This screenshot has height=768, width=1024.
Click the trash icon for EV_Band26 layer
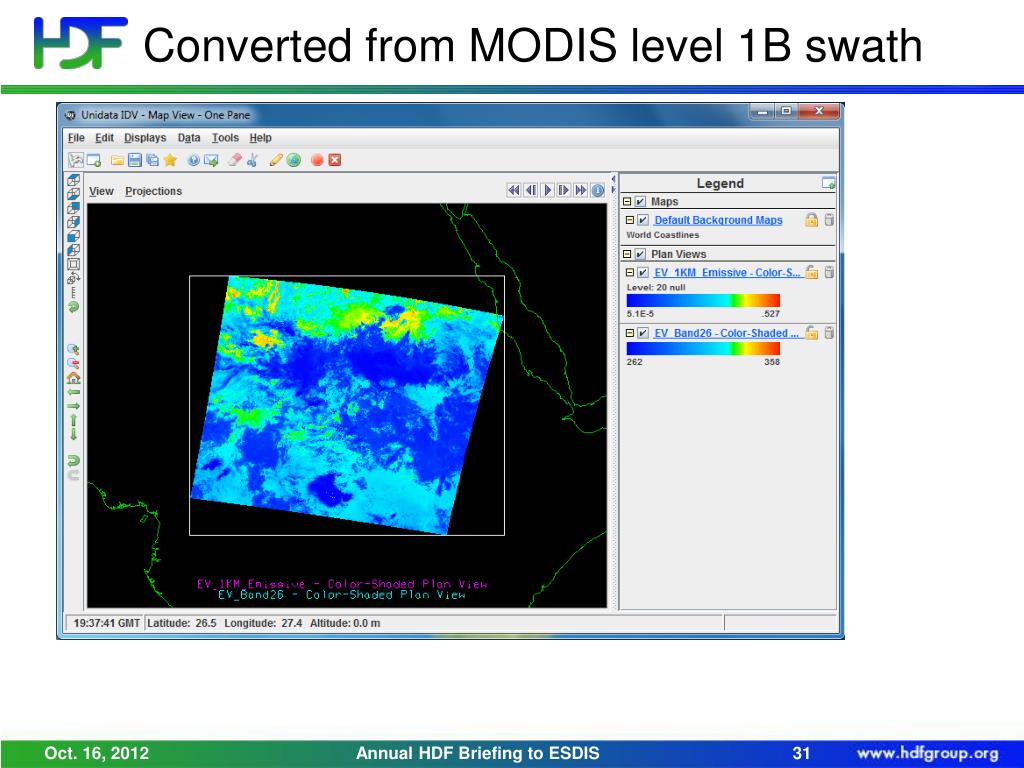pos(829,333)
